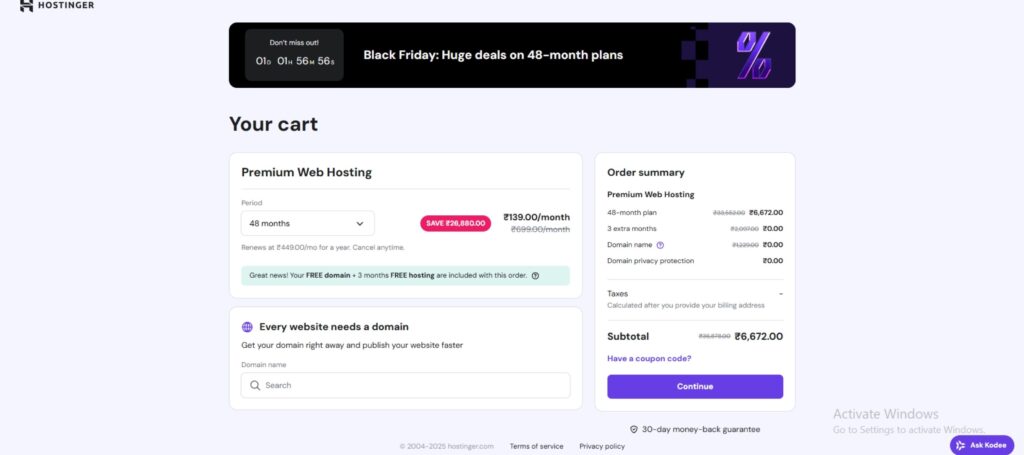1024x455 pixels.
Task: Click the purple percent graphic in banner
Action: click(753, 55)
